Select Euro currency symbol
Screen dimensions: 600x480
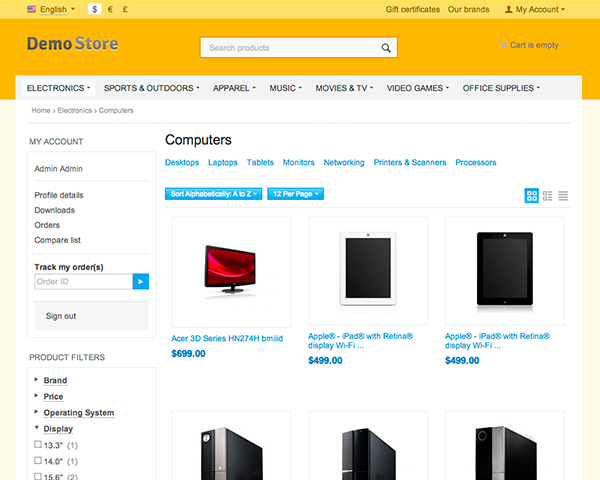click(x=110, y=9)
